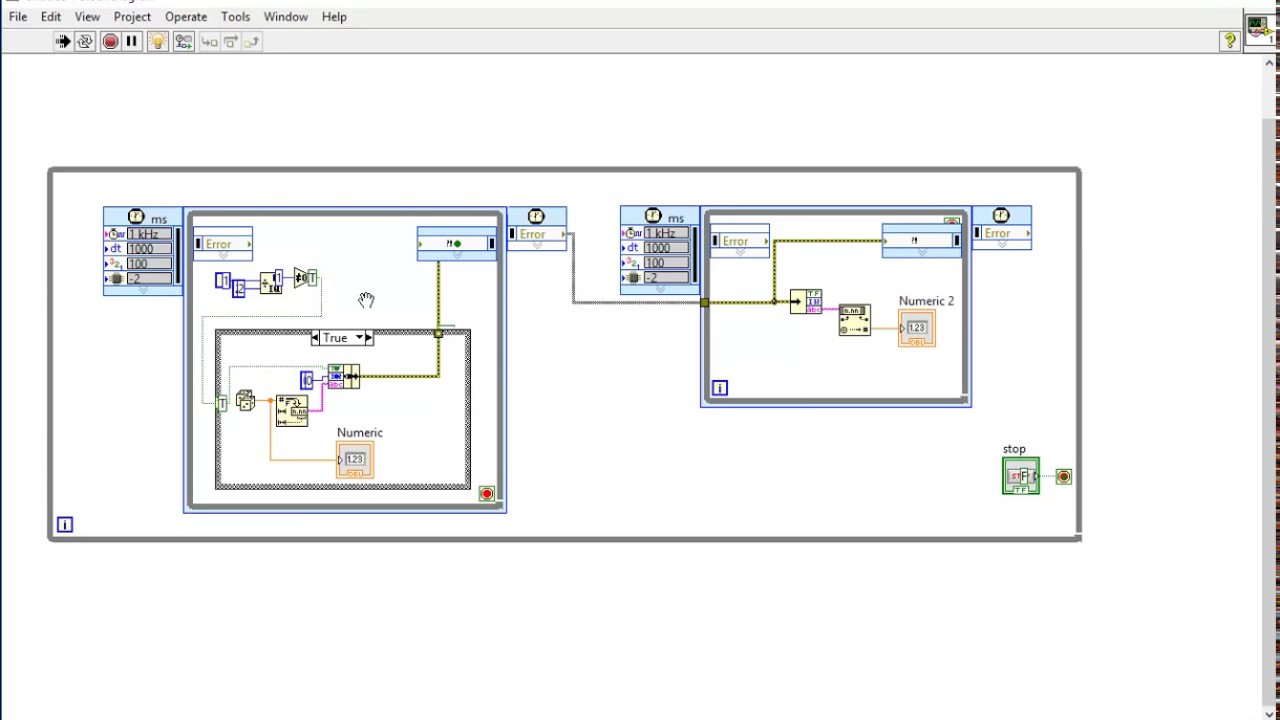Screen dimensions: 1280x720
Task: Select the Number To Fractional String node
Action: (292, 411)
